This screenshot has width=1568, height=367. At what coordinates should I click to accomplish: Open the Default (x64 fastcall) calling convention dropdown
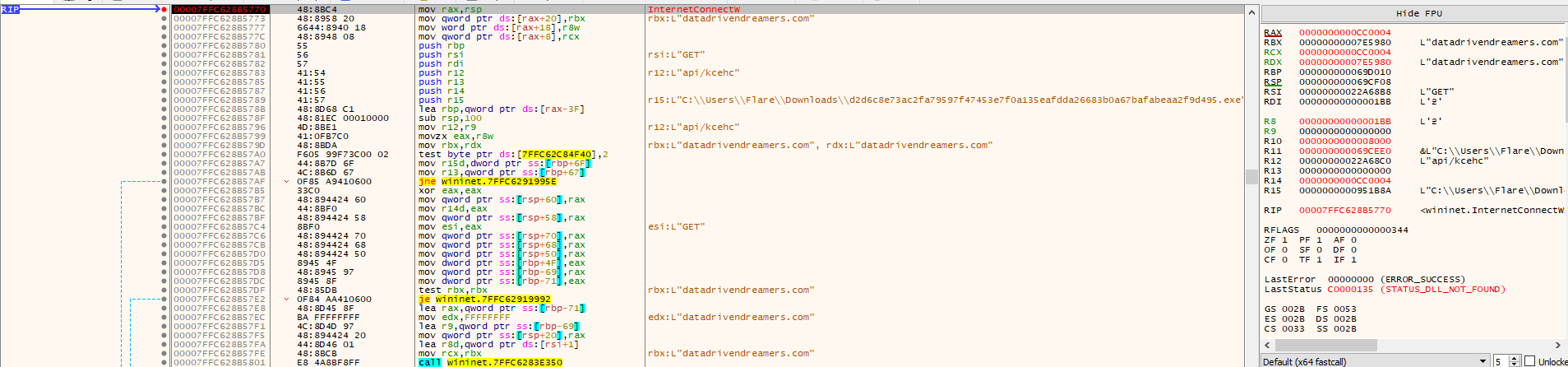point(1376,361)
